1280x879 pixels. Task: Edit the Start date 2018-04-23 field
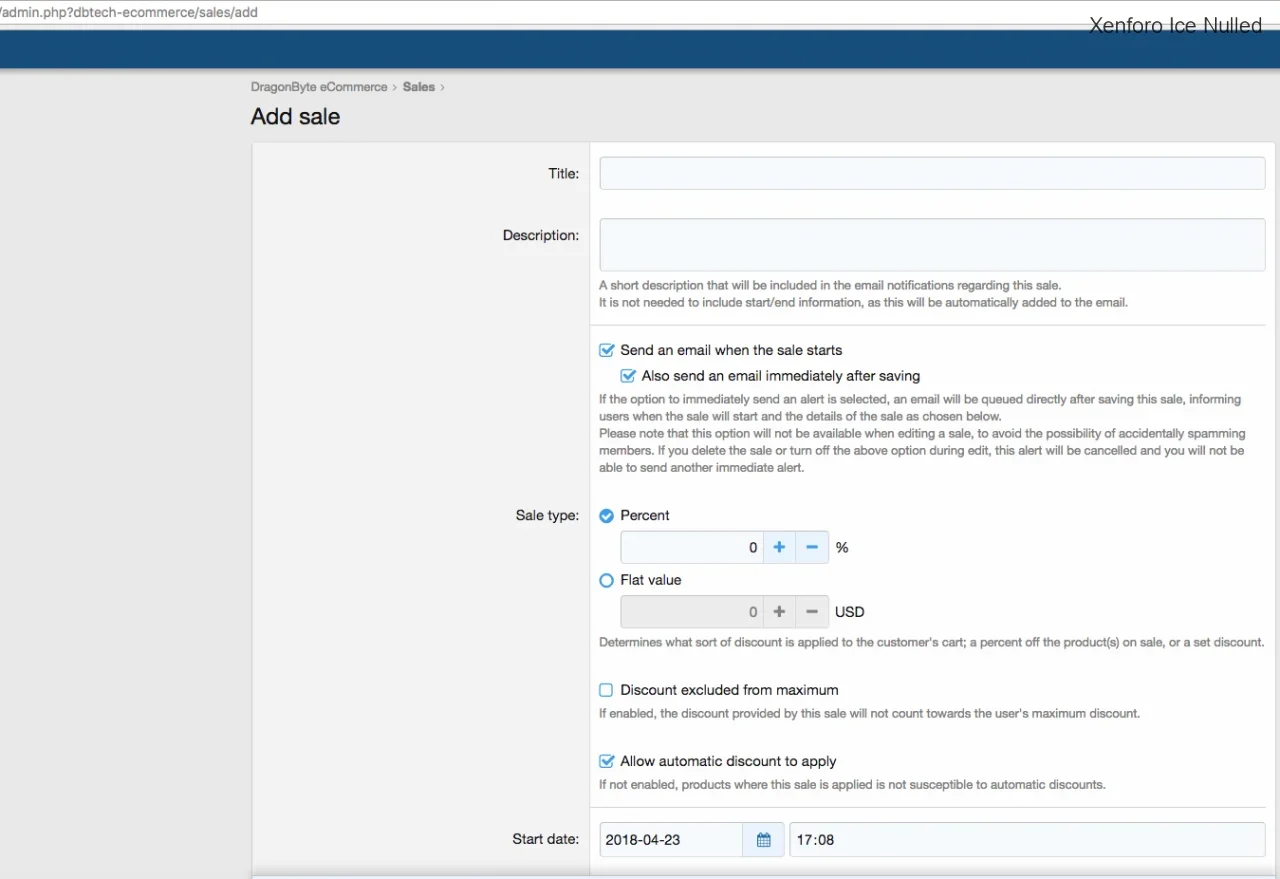(x=670, y=840)
